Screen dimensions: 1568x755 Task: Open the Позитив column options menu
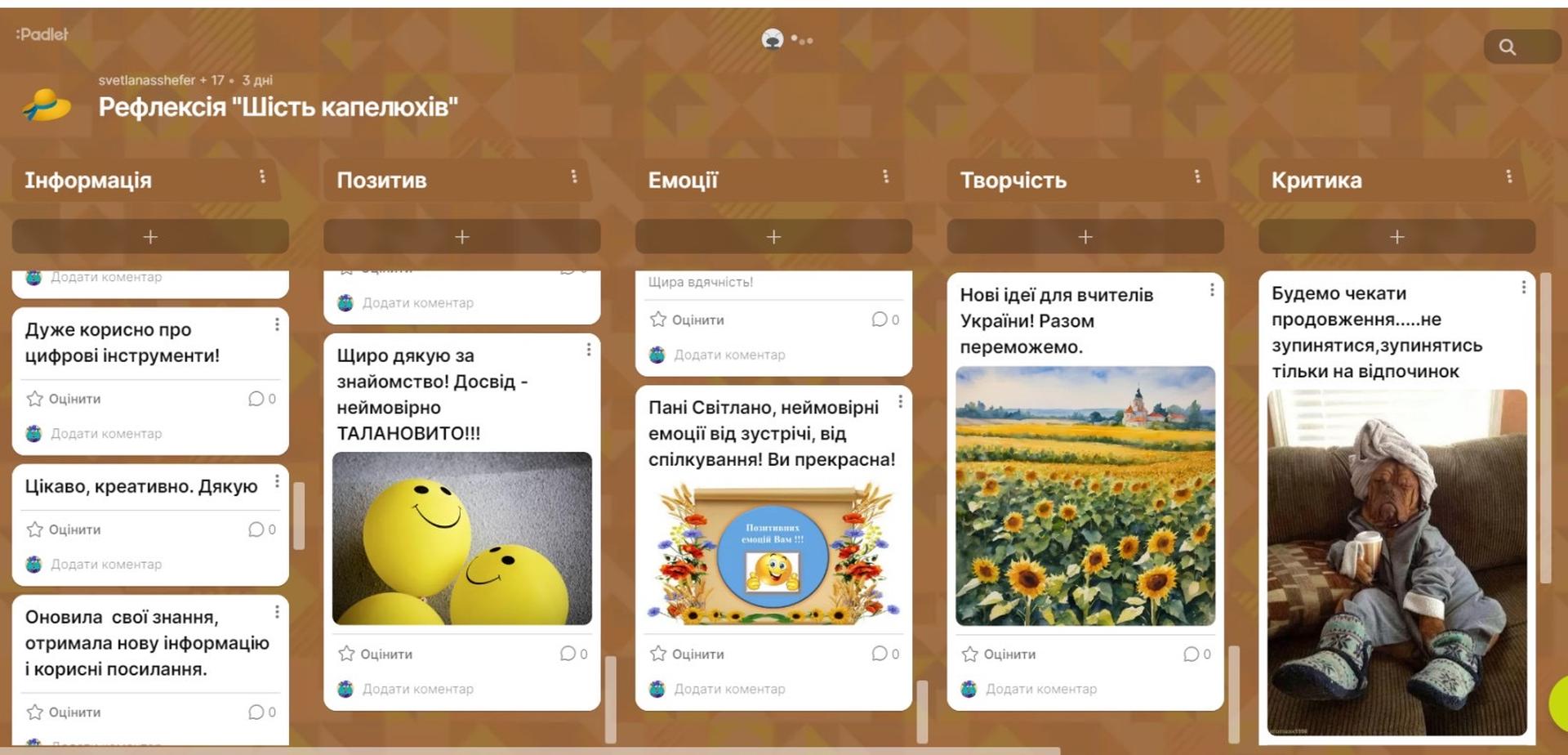click(574, 176)
